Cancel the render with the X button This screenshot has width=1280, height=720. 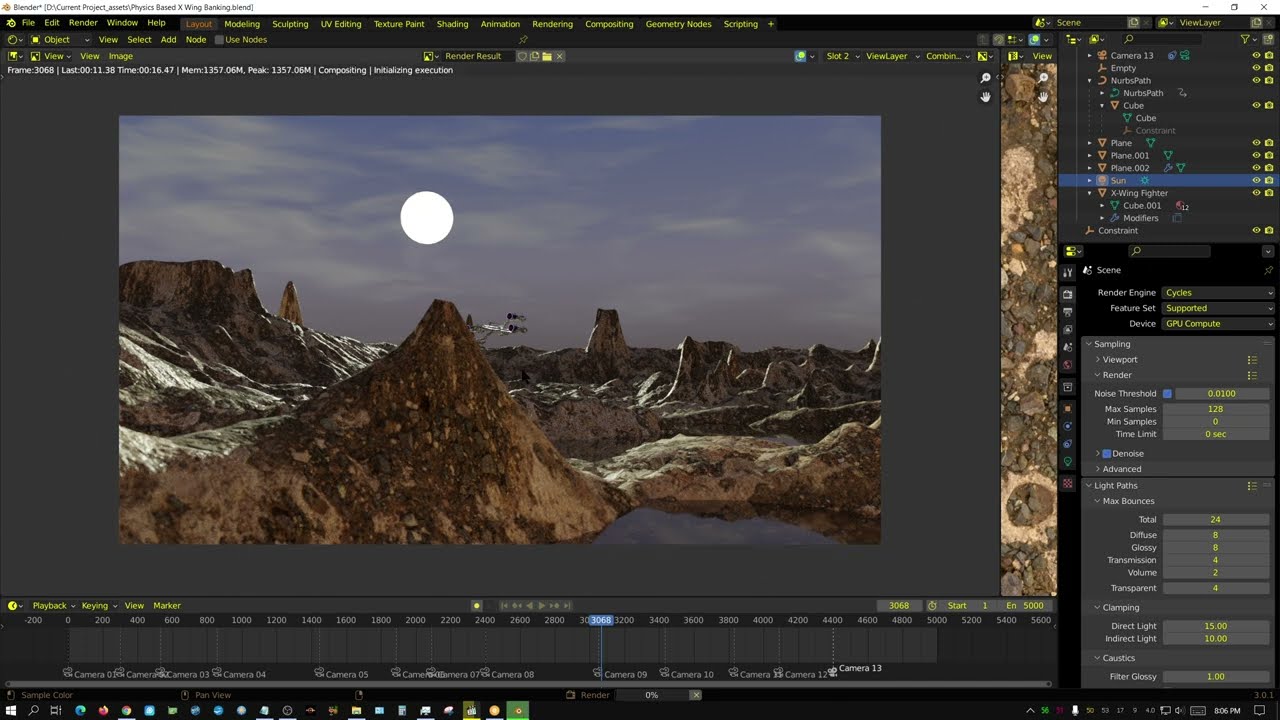tap(695, 695)
